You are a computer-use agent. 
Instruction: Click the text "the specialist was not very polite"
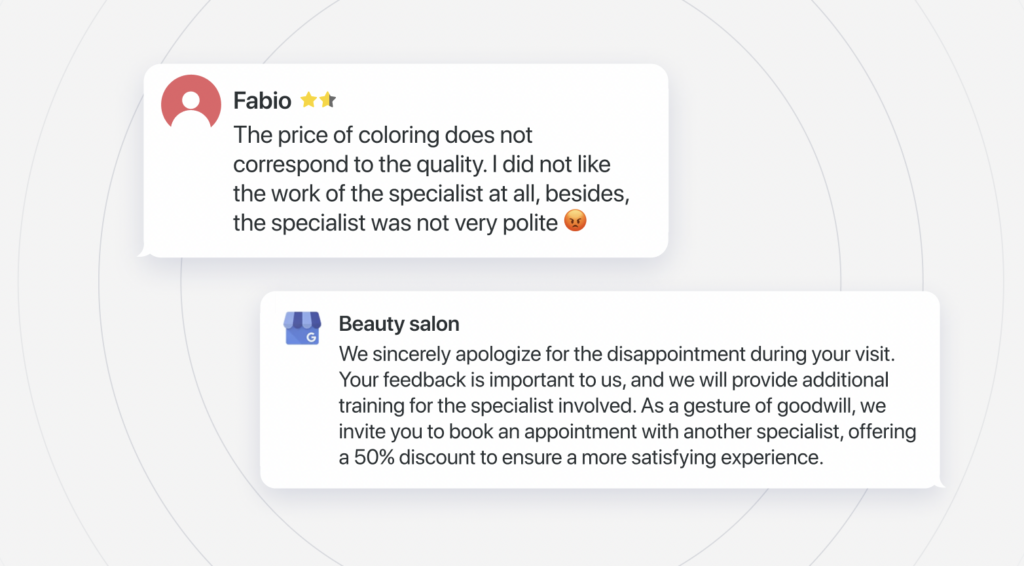coord(395,222)
